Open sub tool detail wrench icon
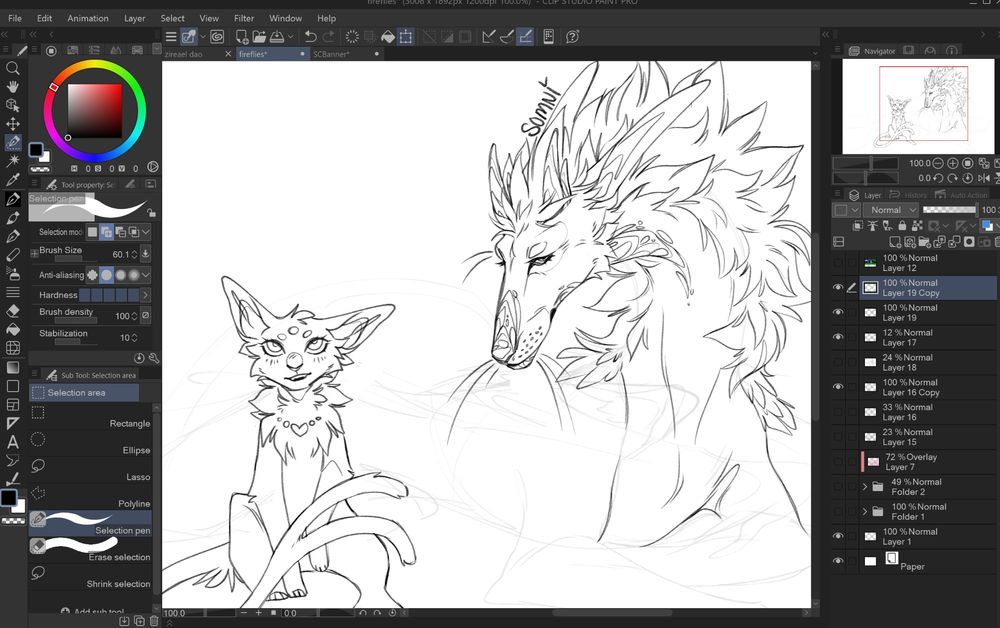 (x=154, y=358)
